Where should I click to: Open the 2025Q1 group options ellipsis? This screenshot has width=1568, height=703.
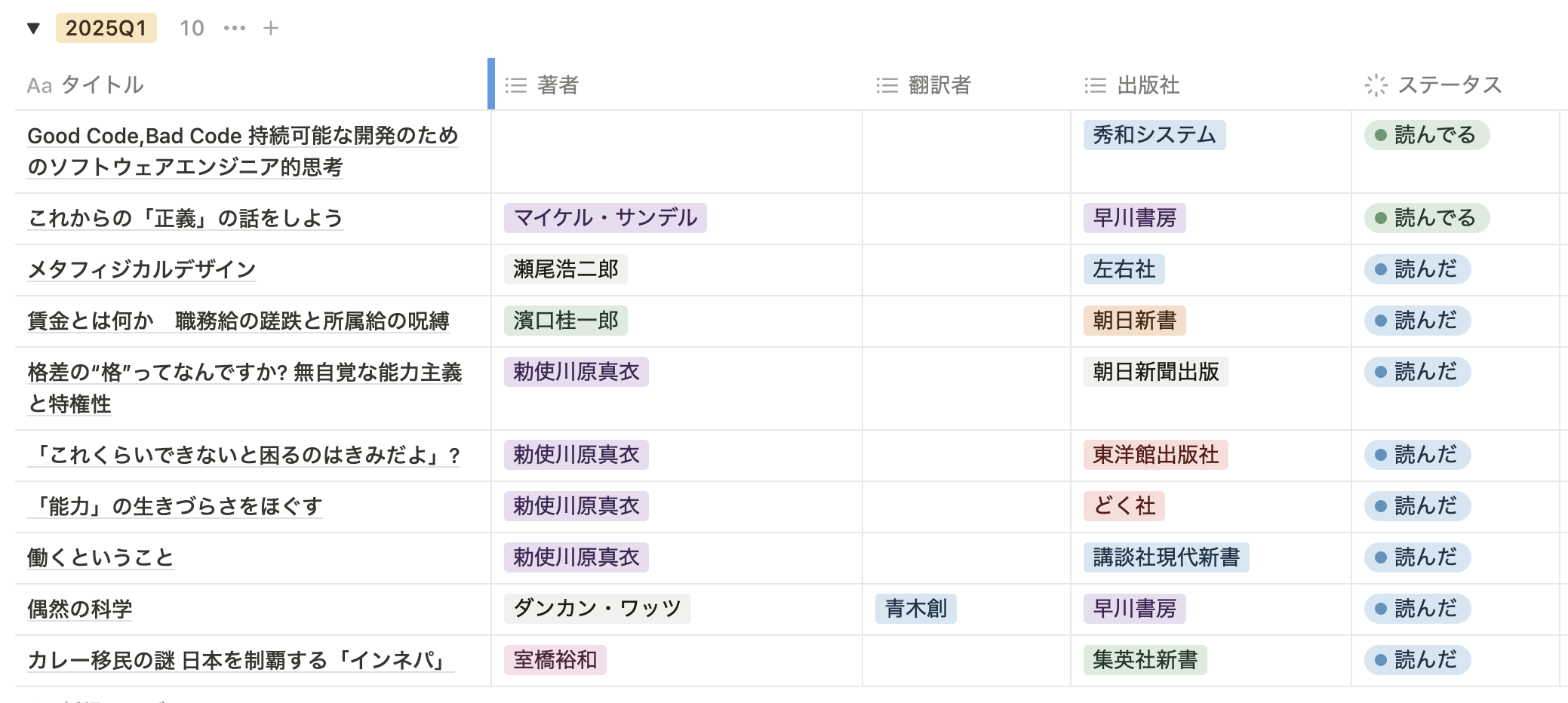(234, 29)
